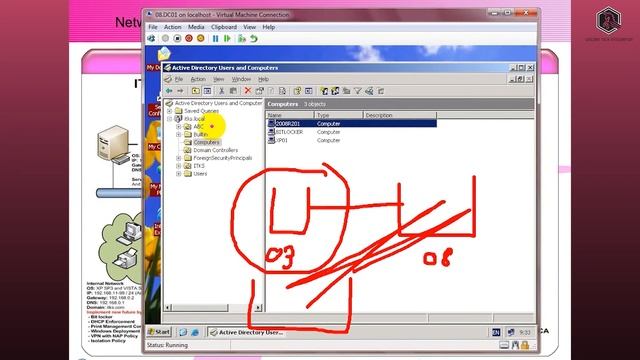Viewport: 640px width, 360px height.
Task: Expand the ABC organizational unit
Action: click(x=178, y=127)
